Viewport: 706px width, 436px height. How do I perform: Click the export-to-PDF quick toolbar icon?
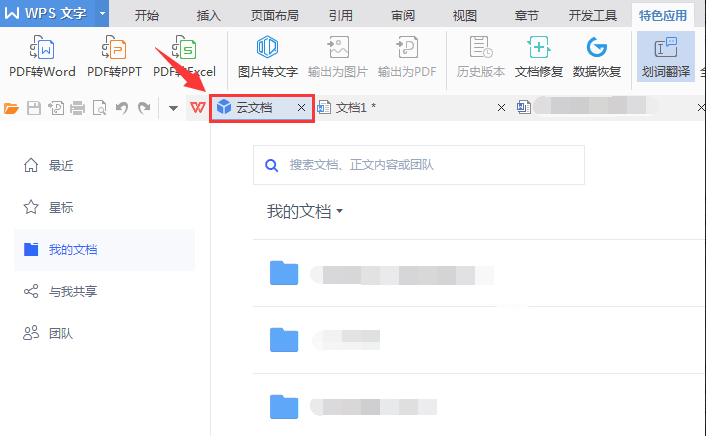pyautogui.click(x=56, y=108)
